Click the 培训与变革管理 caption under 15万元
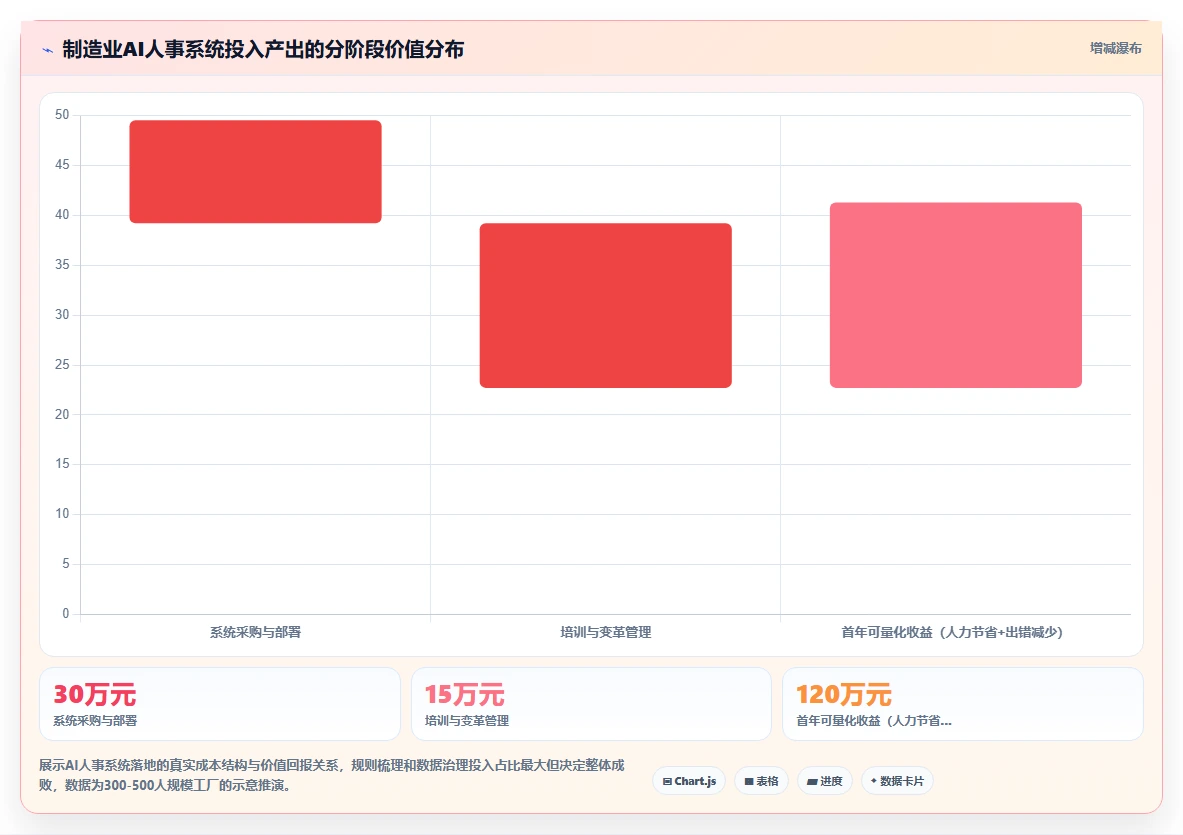This screenshot has height=835, width=1183. pyautogui.click(x=467, y=720)
